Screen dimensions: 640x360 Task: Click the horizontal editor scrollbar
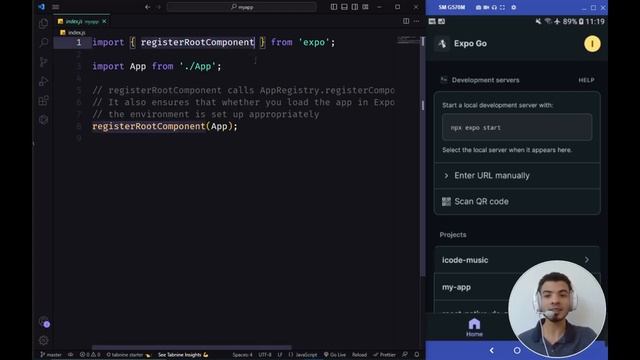191,348
